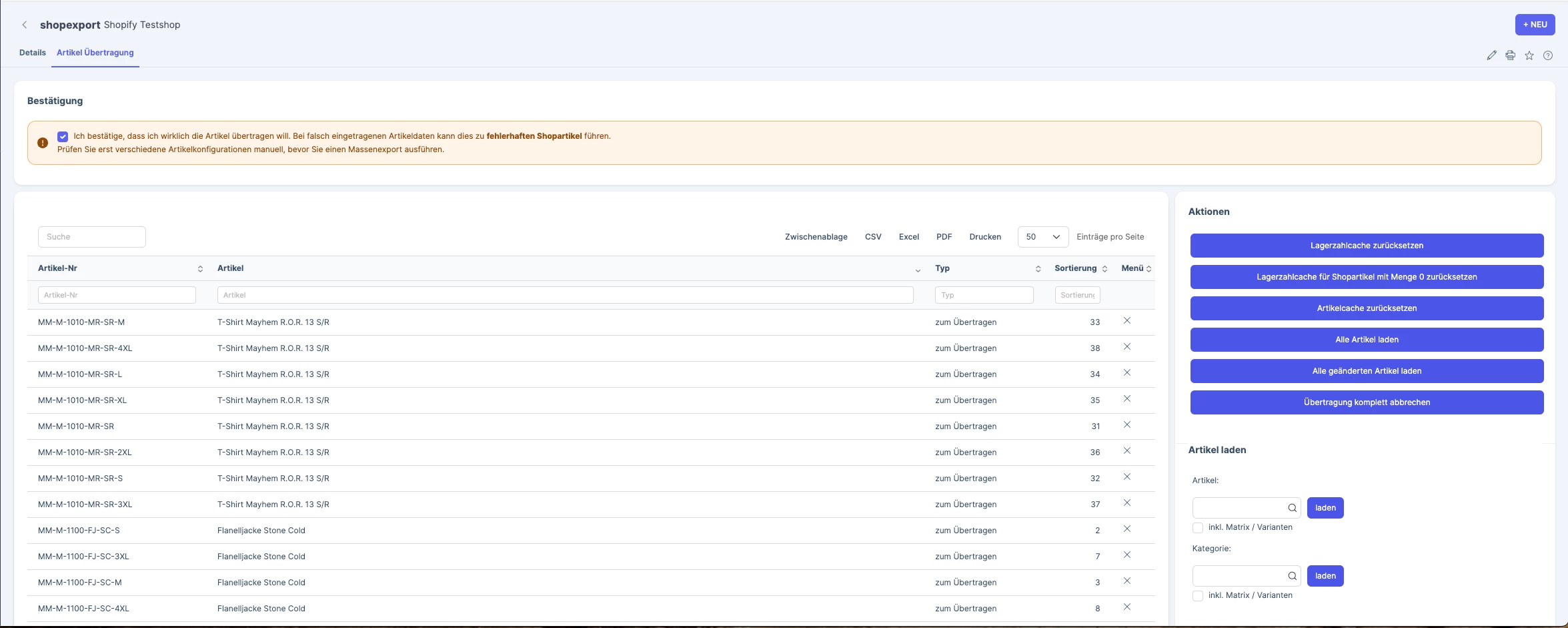Click the printer icon in header
Viewport: 1568px width, 628px height.
point(1511,55)
